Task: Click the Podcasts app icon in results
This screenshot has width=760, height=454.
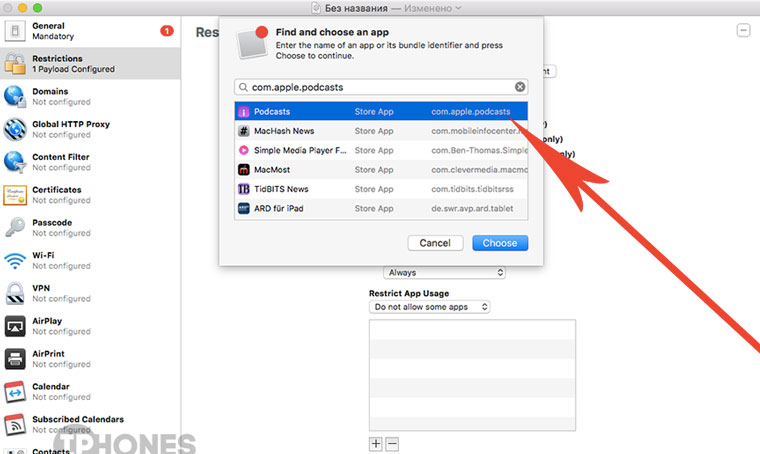Action: [x=244, y=111]
